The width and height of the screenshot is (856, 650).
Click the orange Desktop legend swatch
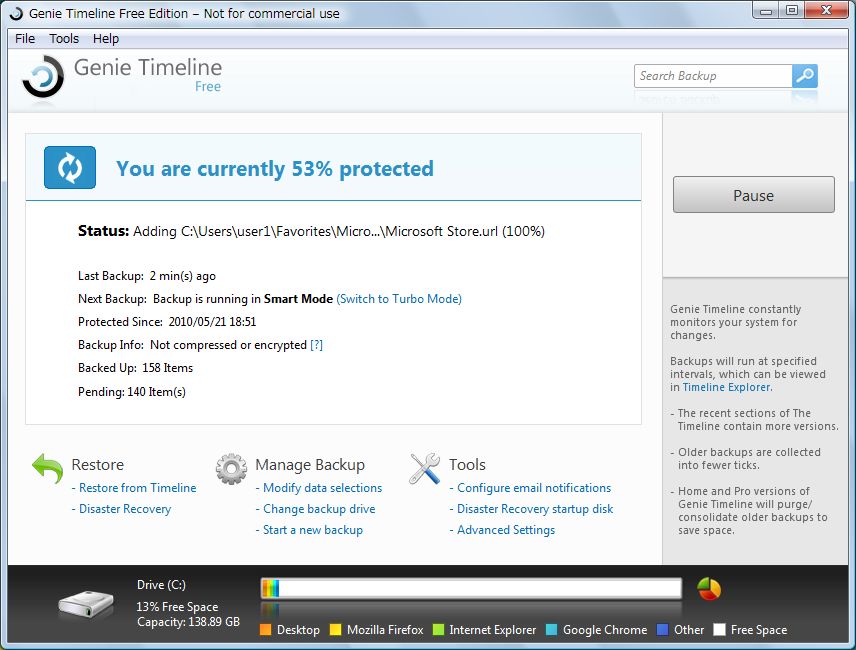(x=266, y=630)
